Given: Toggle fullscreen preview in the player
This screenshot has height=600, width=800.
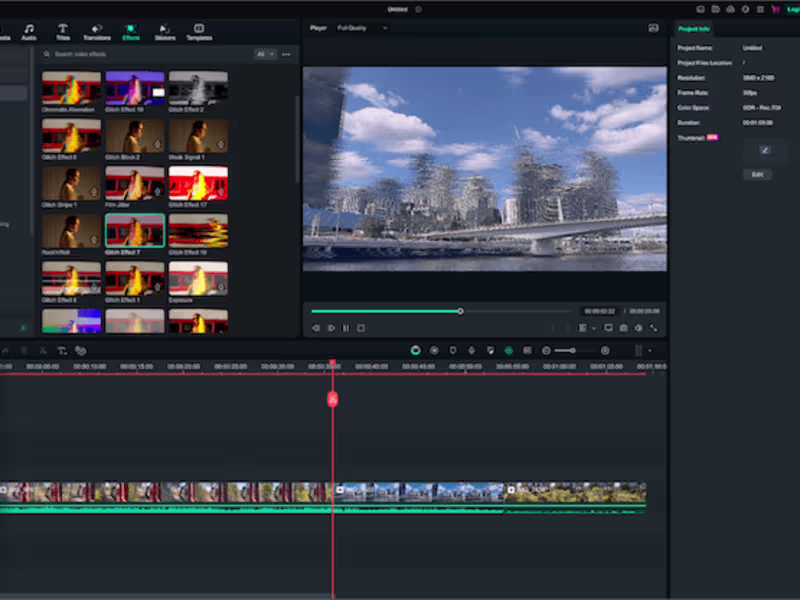Looking at the screenshot, I should [x=654, y=328].
